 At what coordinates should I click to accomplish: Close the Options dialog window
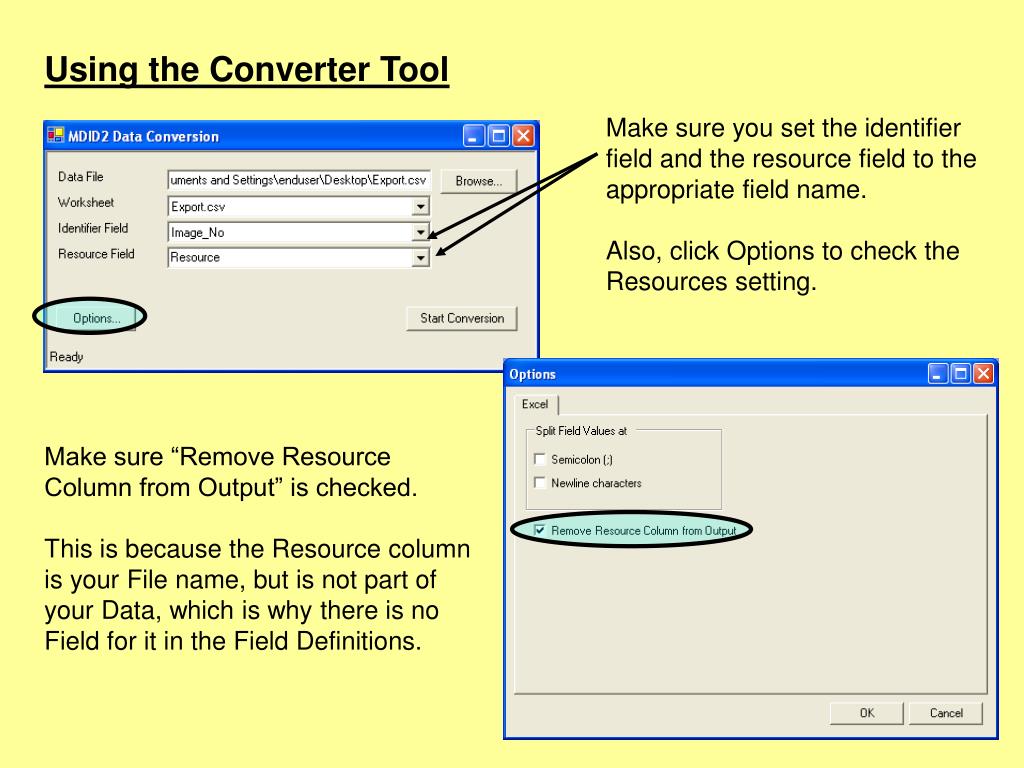pyautogui.click(x=984, y=374)
